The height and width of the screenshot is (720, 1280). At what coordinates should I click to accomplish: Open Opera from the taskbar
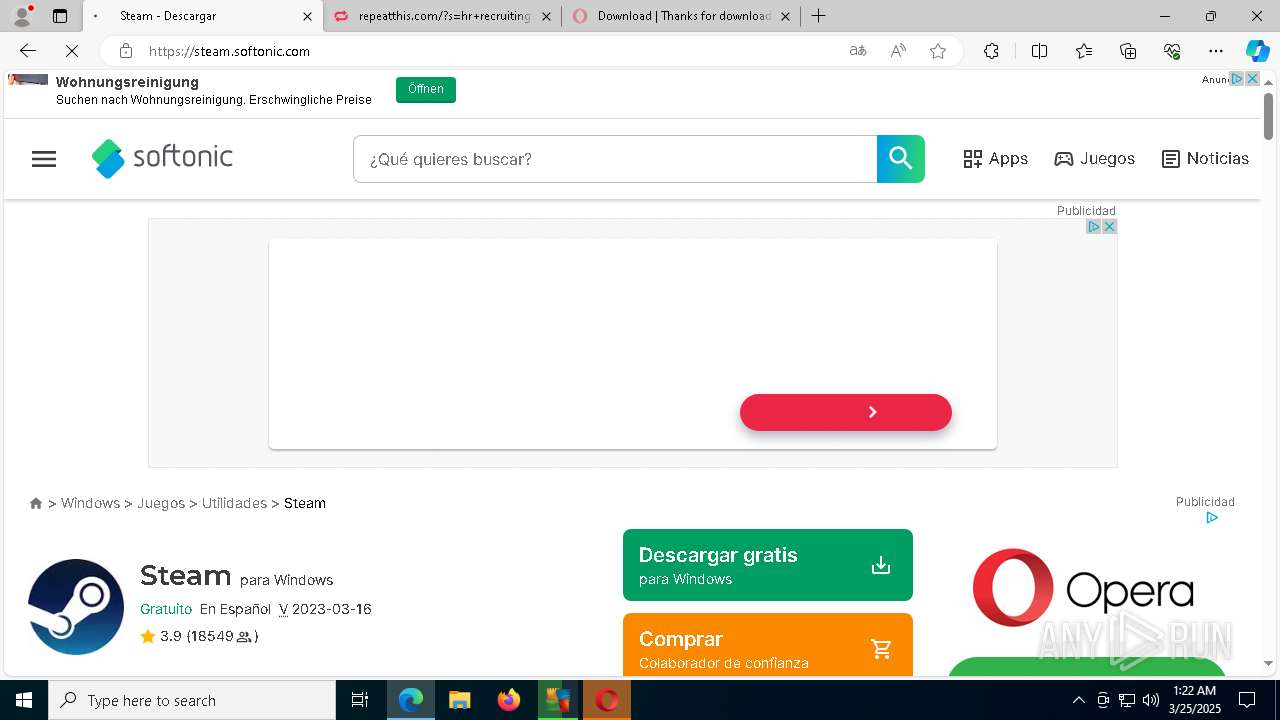click(x=607, y=700)
